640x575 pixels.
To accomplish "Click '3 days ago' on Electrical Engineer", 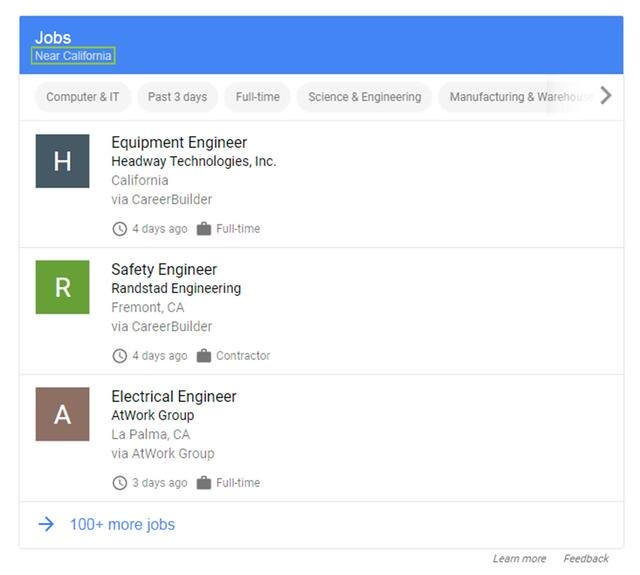I will tap(160, 483).
